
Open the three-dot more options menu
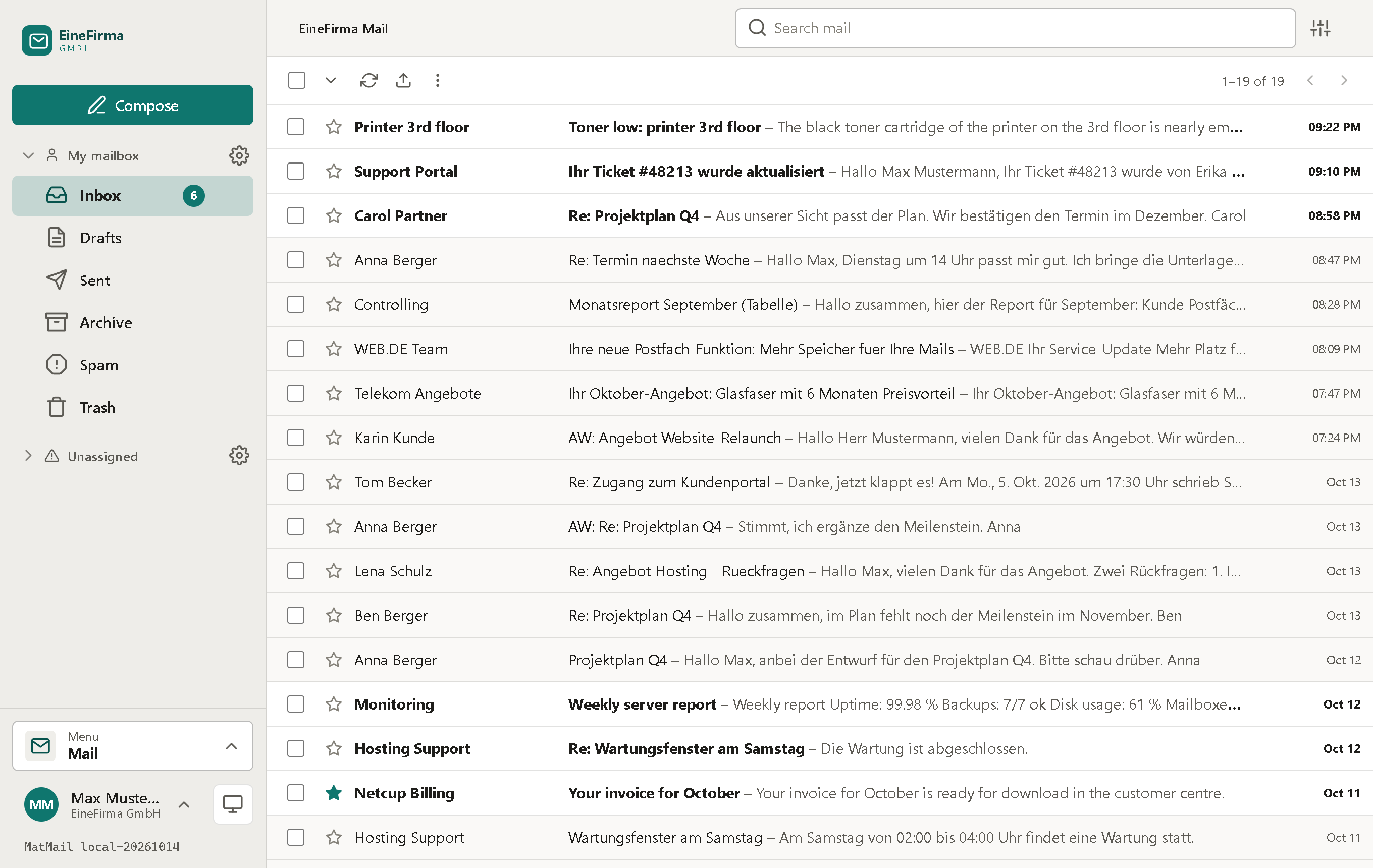437,80
